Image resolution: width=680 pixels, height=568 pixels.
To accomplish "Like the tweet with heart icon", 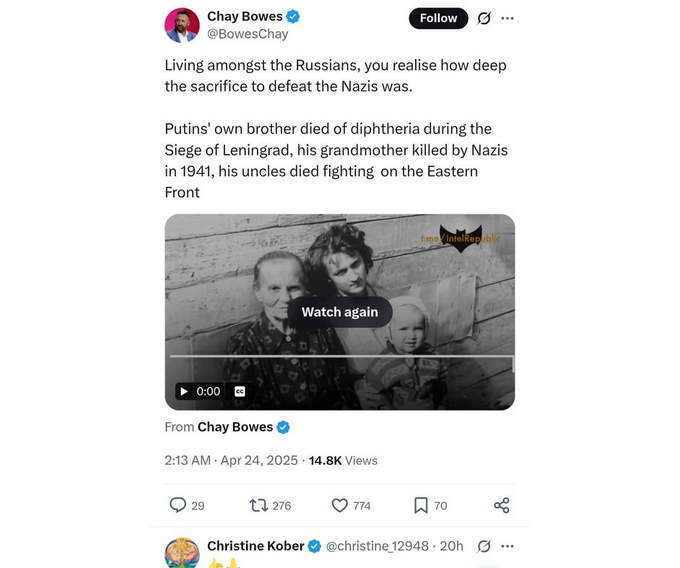I will click(x=339, y=505).
